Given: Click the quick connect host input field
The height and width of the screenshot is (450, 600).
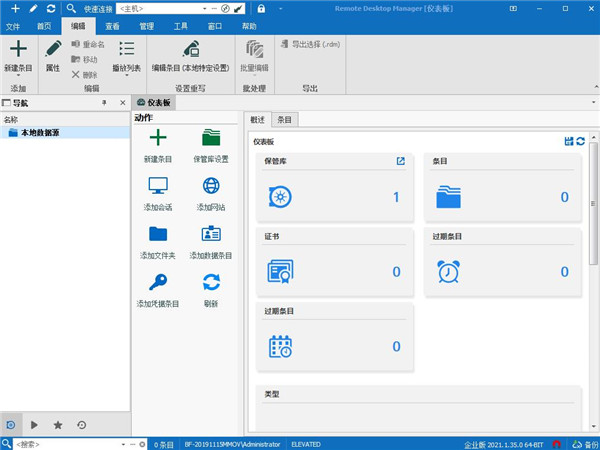Looking at the screenshot, I should (158, 8).
